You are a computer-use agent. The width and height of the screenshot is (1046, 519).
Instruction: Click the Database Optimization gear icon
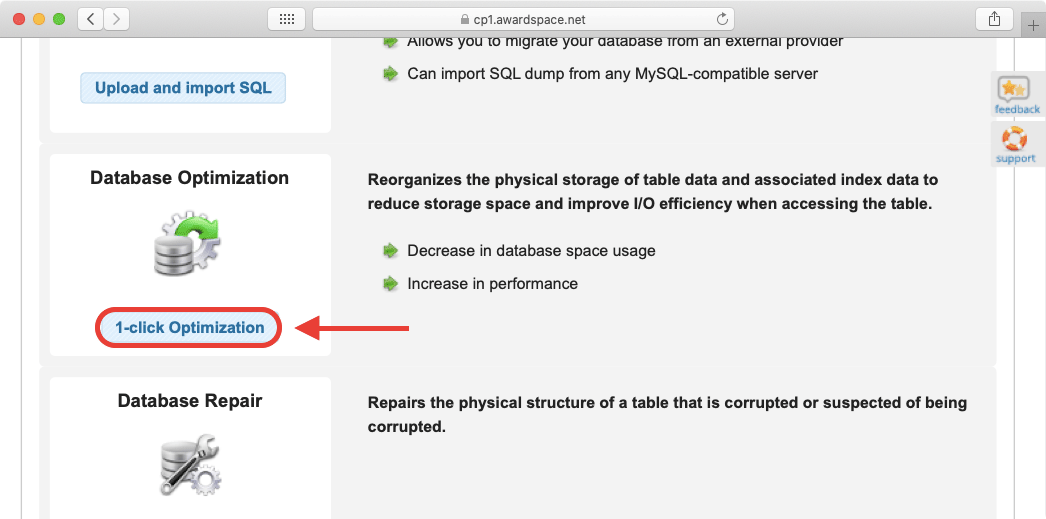tap(189, 243)
